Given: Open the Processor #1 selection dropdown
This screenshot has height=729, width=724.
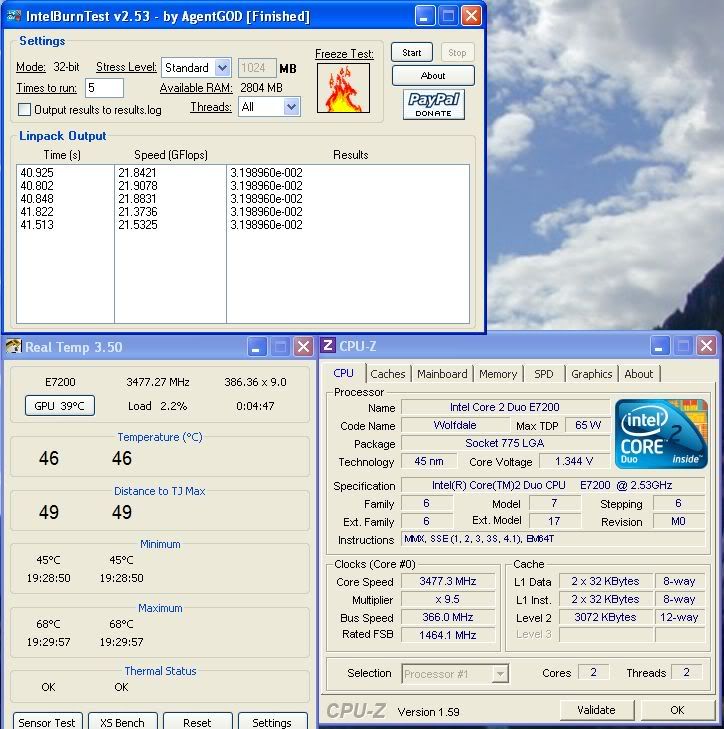Looking at the screenshot, I should coord(500,673).
